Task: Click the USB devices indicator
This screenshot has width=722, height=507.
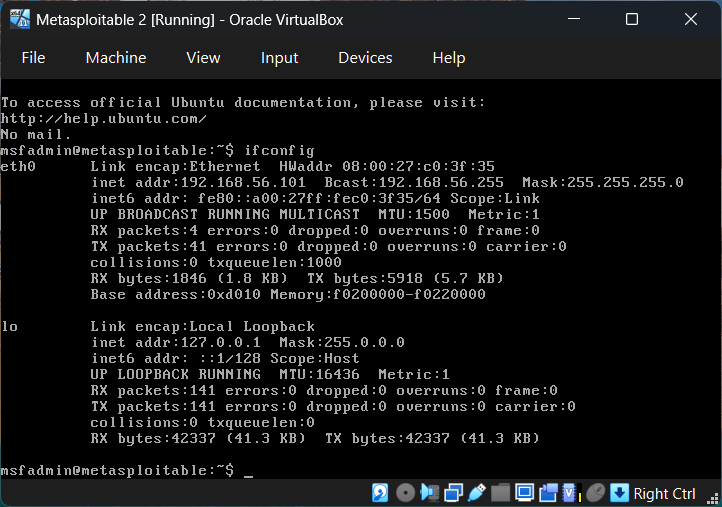Action: pos(477,493)
